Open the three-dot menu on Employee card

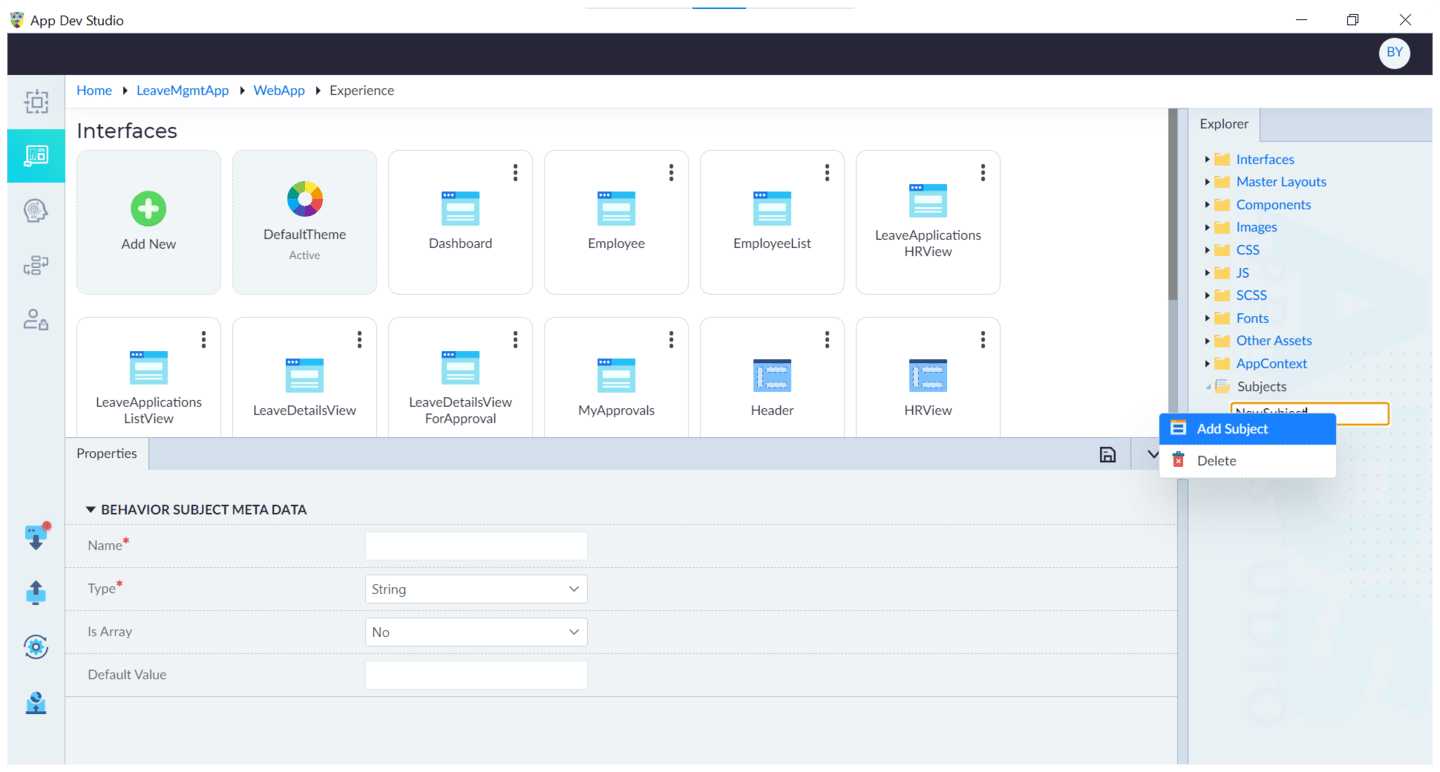672,173
